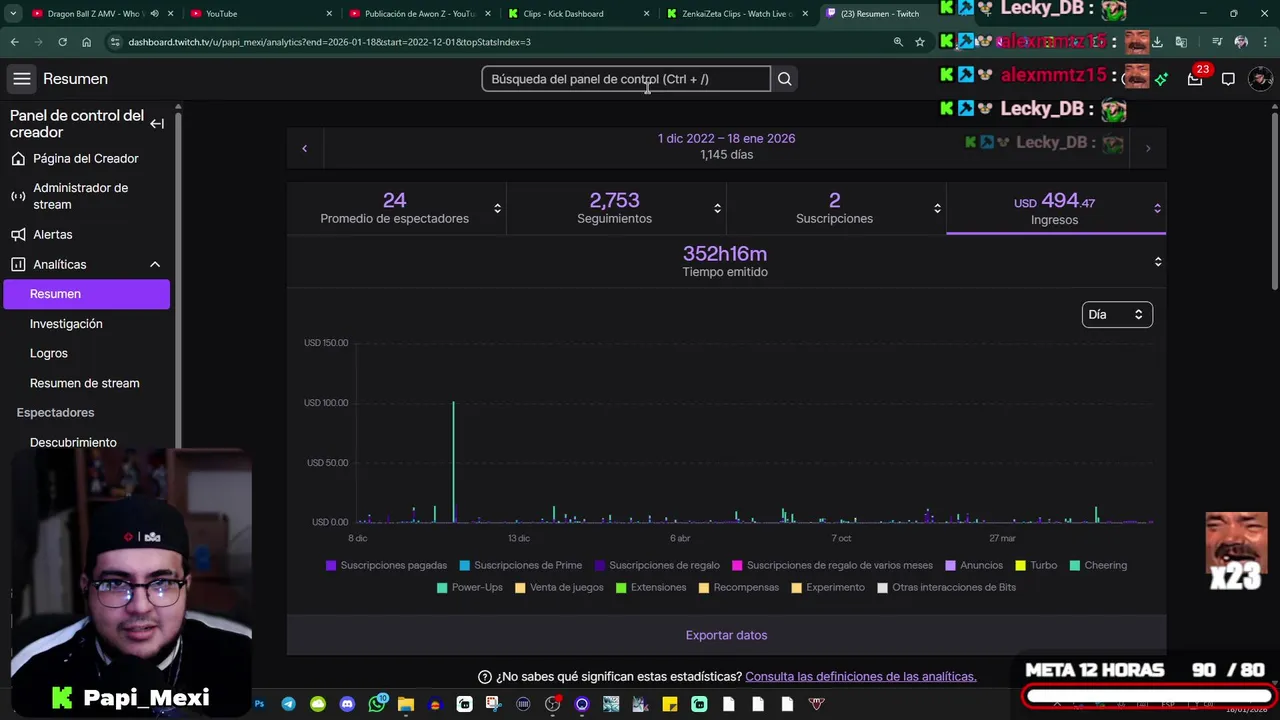Open Suscripciones stat selector arrows

[x=937, y=208]
